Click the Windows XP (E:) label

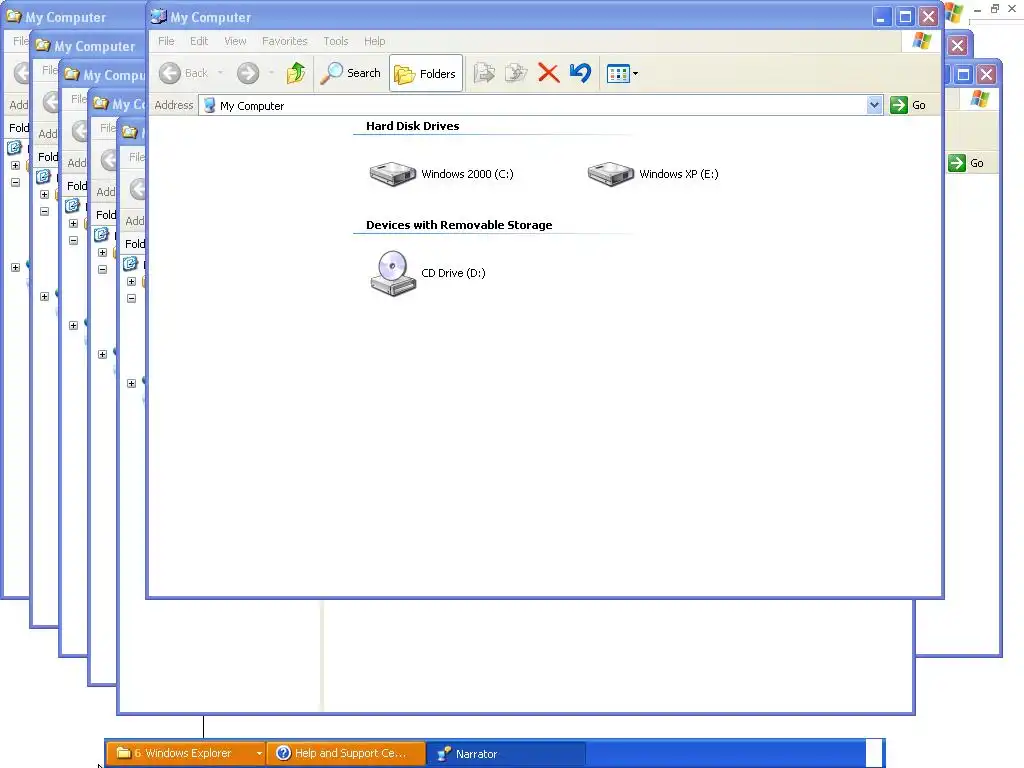click(679, 174)
